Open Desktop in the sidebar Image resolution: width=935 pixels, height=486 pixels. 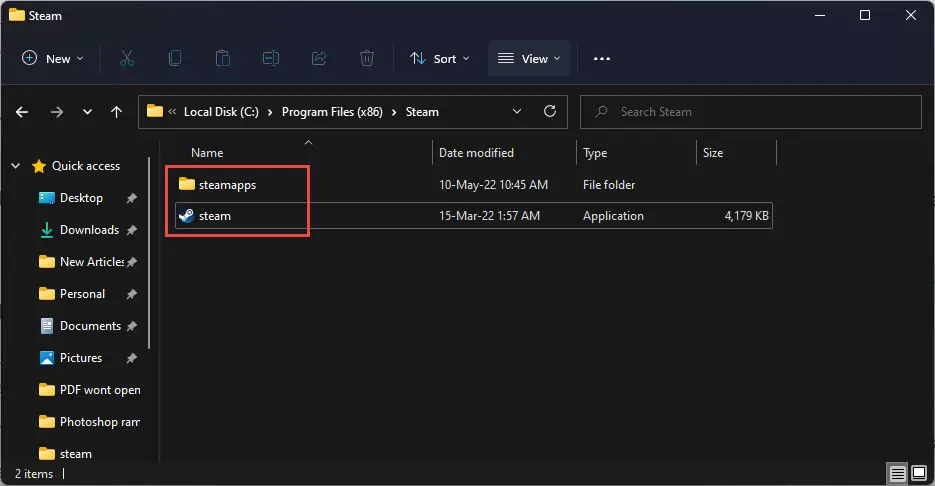tap(81, 198)
